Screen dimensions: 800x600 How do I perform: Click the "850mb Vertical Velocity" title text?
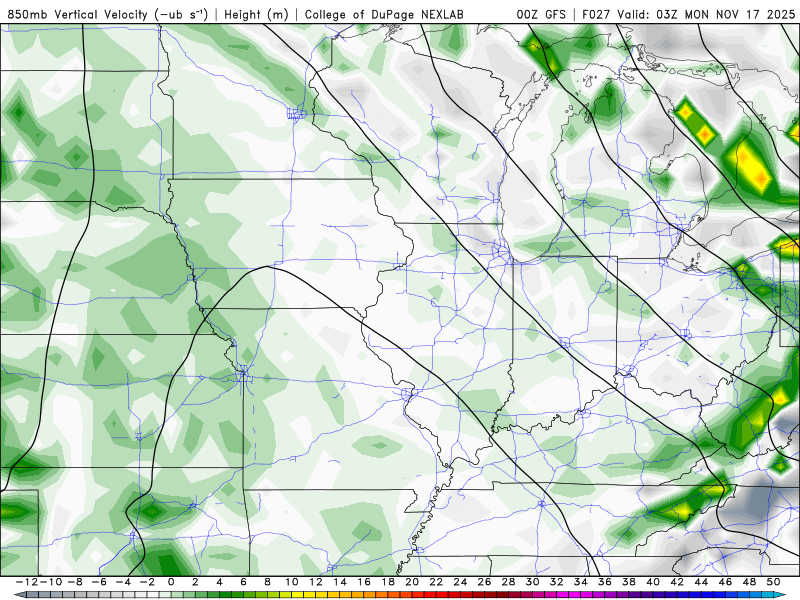tap(78, 14)
